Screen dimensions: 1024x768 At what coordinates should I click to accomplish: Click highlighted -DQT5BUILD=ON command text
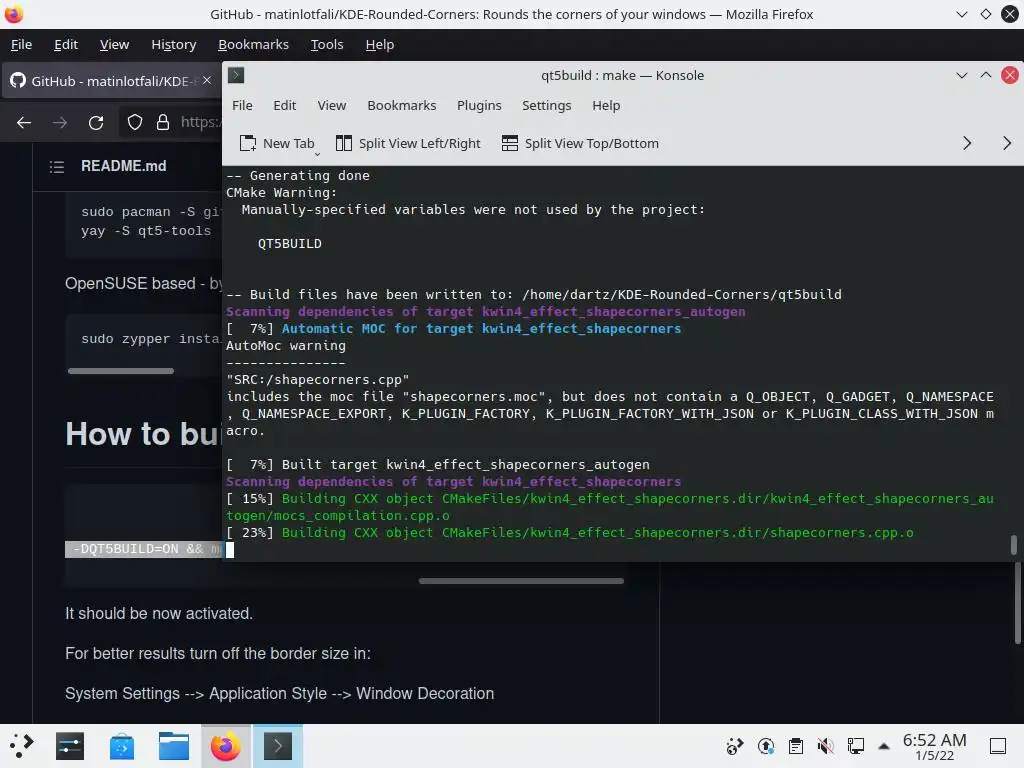point(144,549)
